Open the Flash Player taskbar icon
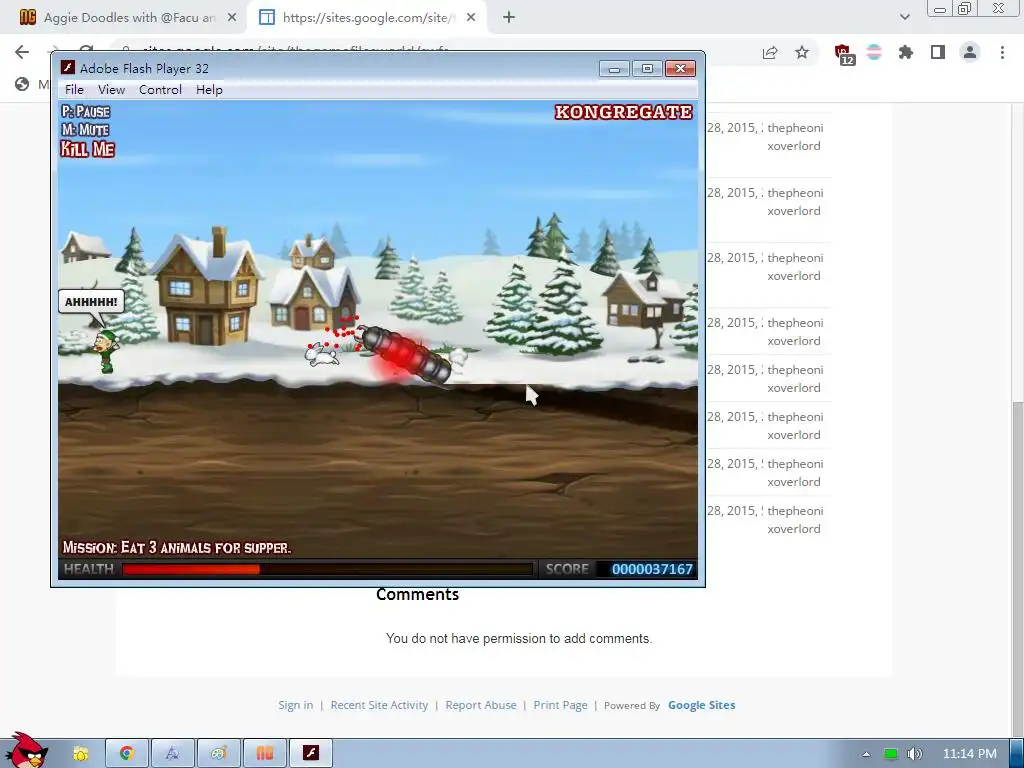The width and height of the screenshot is (1024, 768). coord(311,754)
